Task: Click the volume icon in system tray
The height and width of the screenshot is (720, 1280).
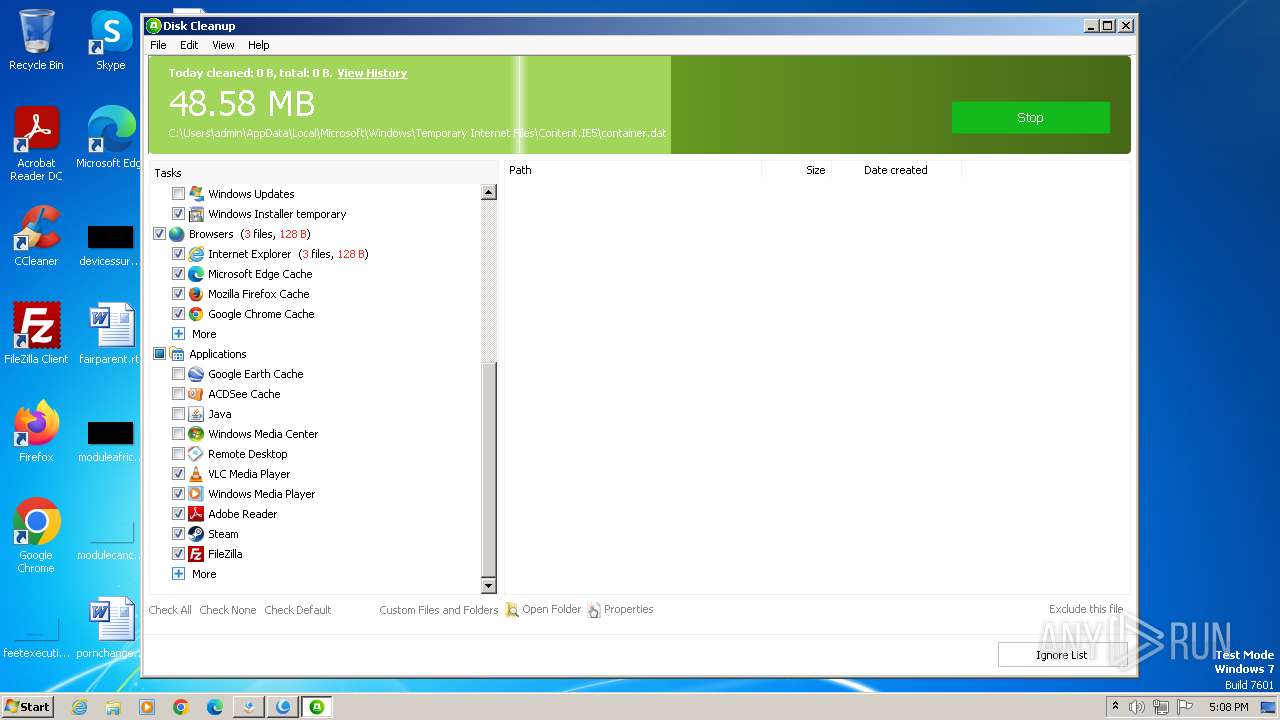Action: [x=1138, y=707]
